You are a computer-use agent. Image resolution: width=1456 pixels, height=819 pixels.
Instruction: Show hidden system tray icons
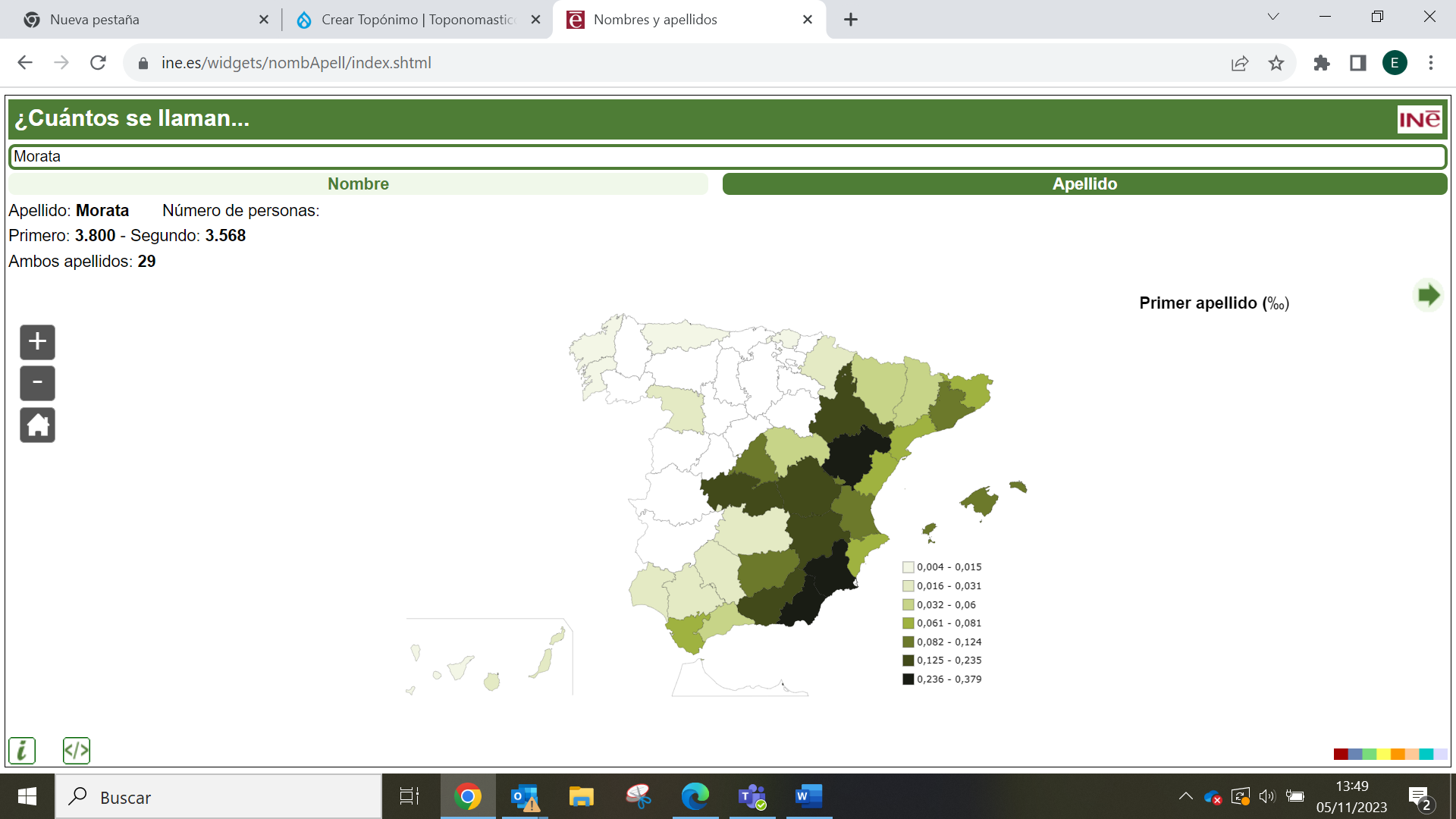[x=1185, y=796]
